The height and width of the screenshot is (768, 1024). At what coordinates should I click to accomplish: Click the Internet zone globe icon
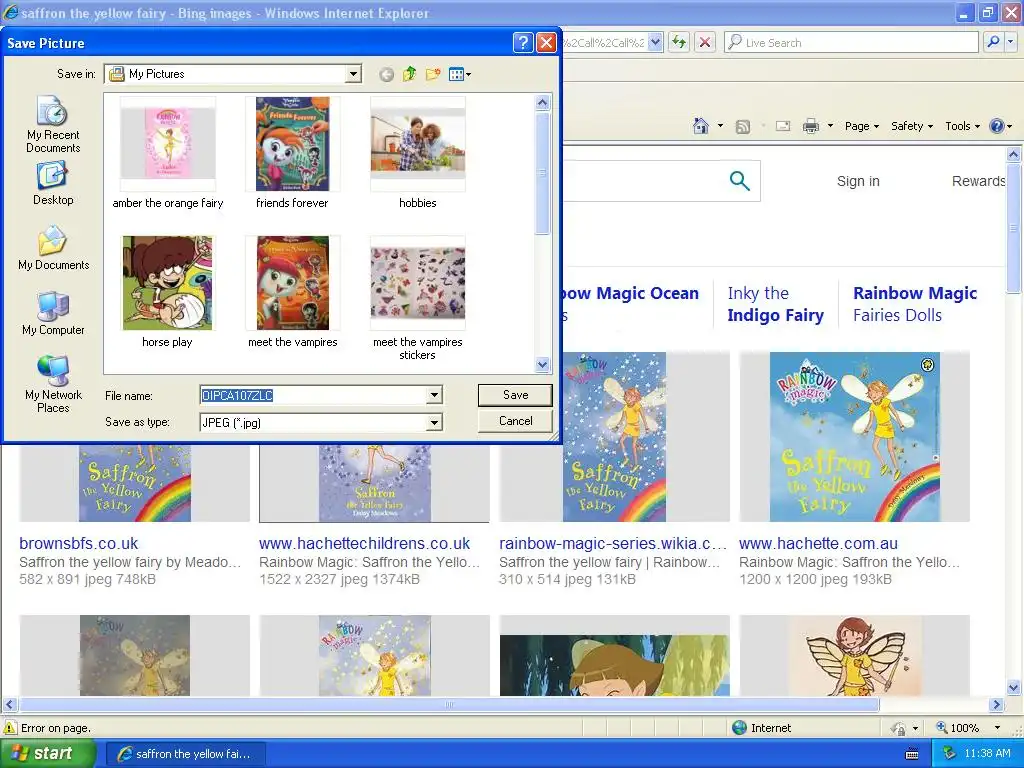click(x=739, y=728)
